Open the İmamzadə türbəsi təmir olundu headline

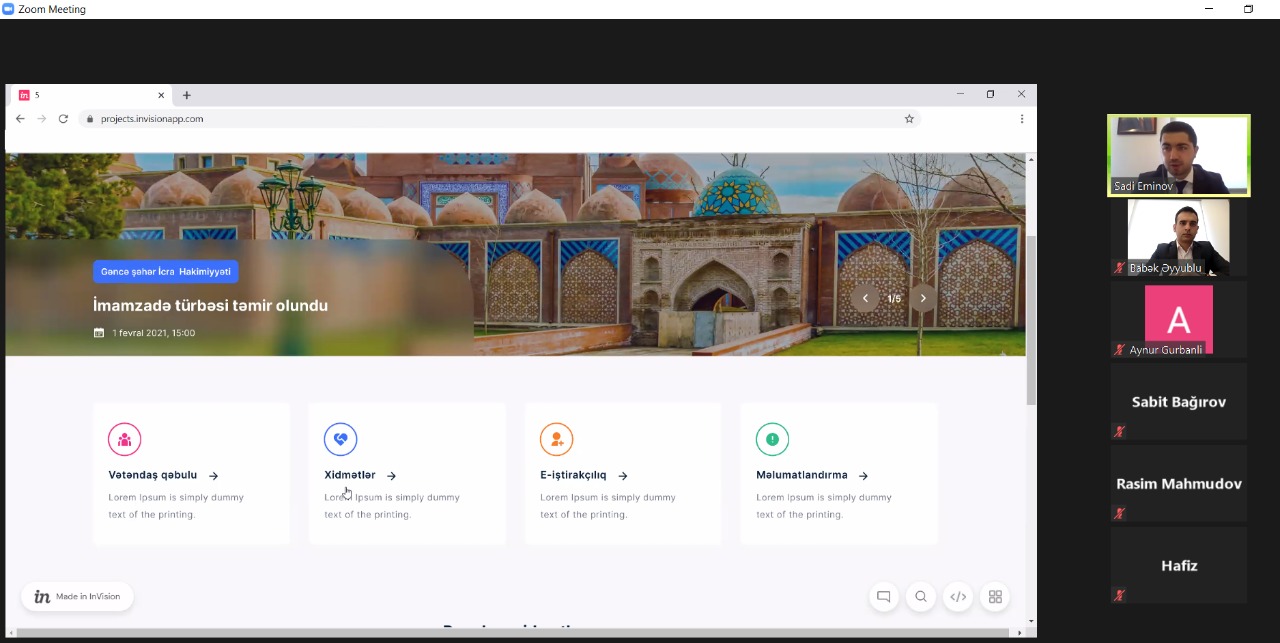(210, 305)
